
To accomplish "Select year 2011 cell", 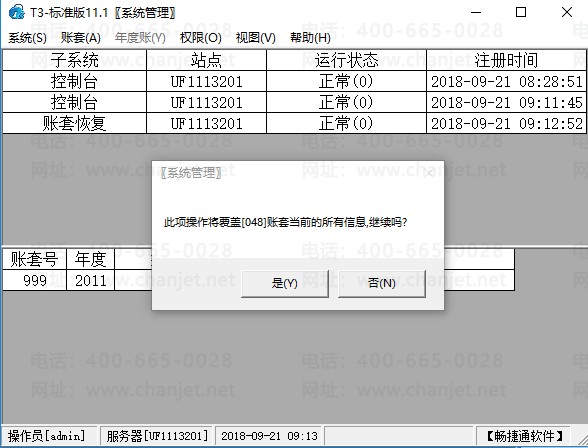I will click(x=90, y=280).
